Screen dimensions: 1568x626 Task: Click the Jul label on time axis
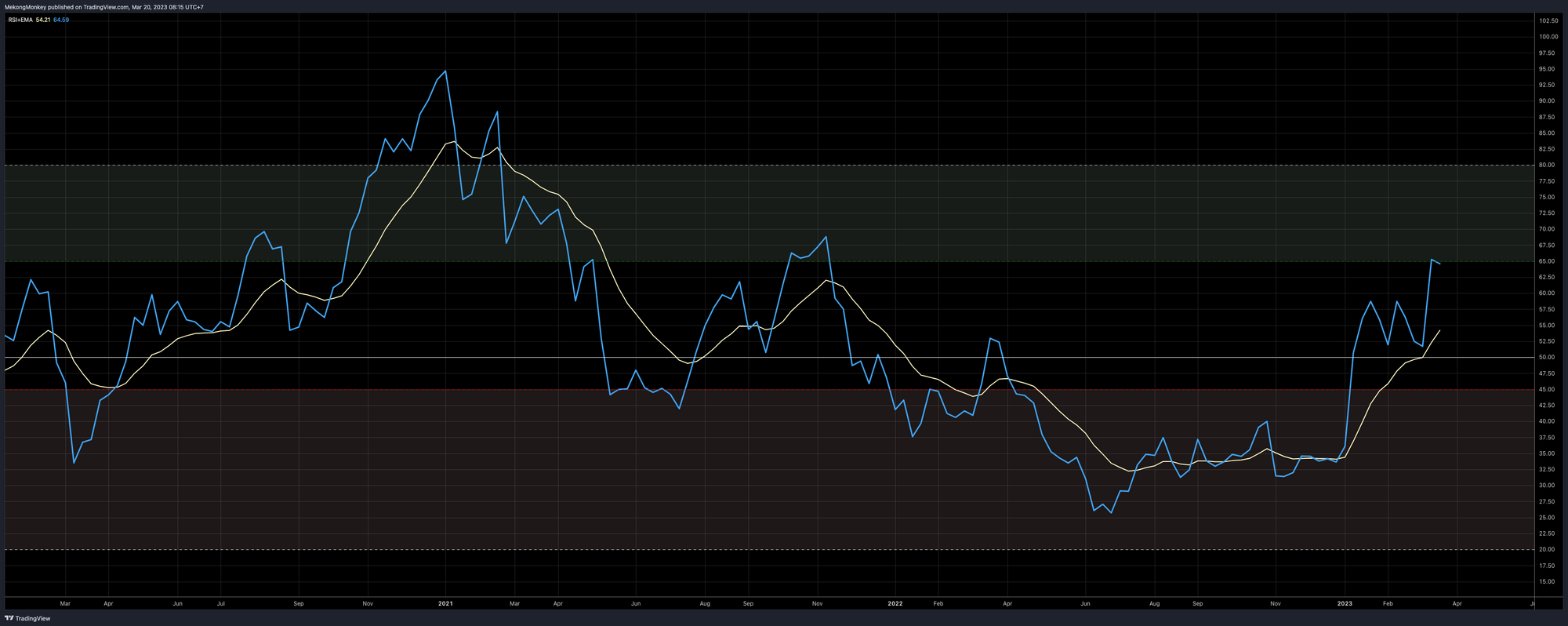tap(221, 604)
